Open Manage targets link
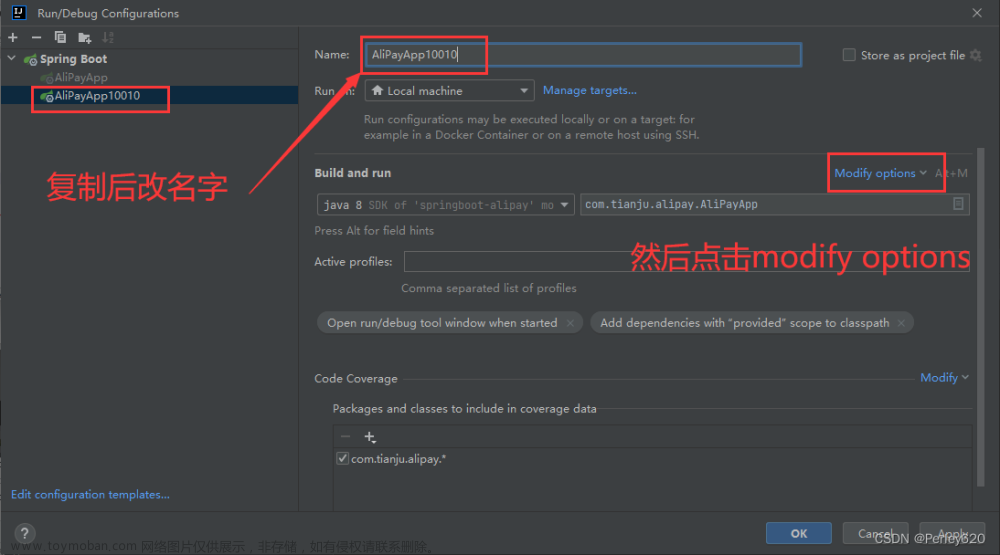This screenshot has width=1000, height=555. (x=589, y=90)
